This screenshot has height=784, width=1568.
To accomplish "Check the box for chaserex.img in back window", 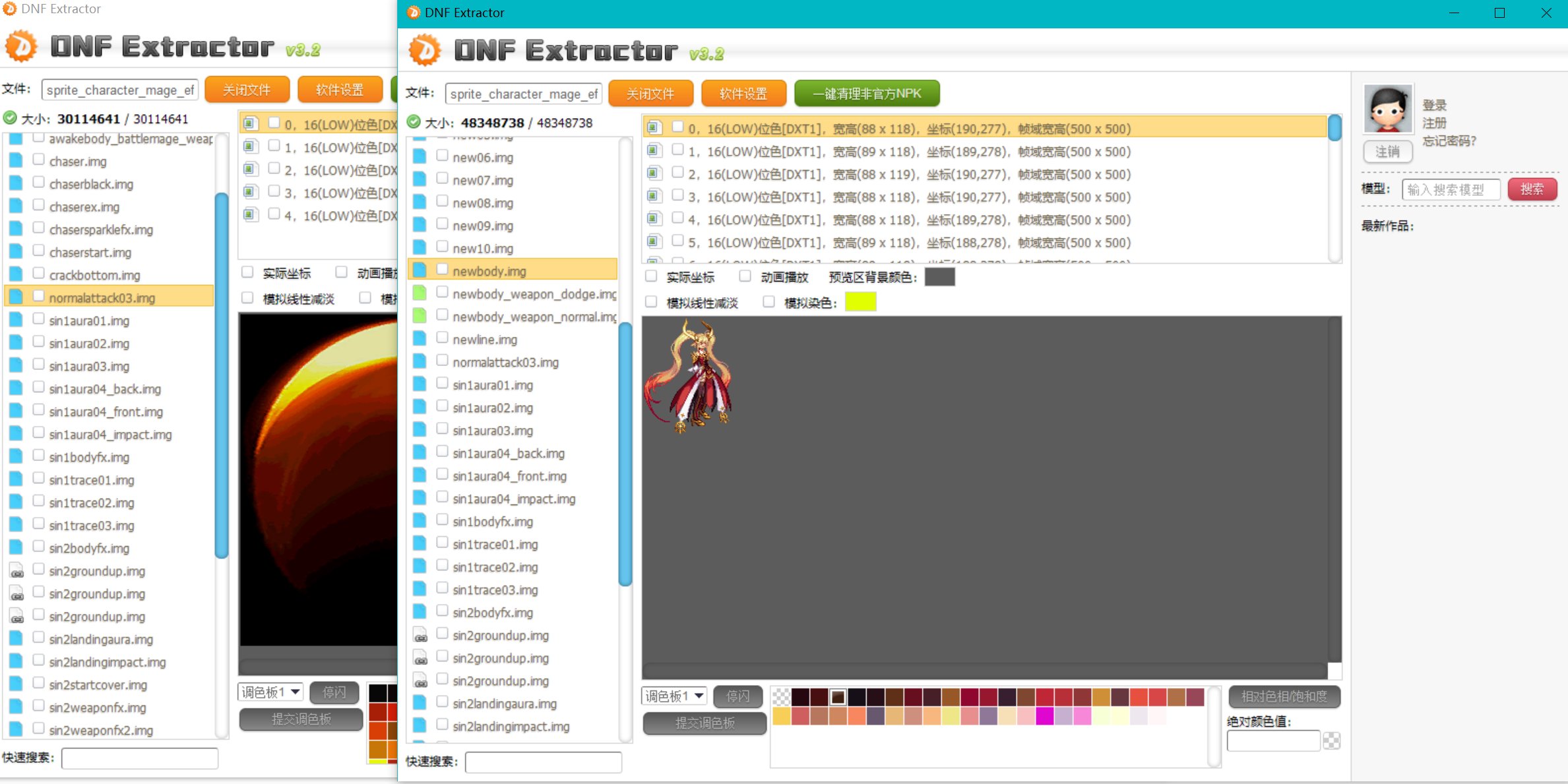I will tap(39, 205).
